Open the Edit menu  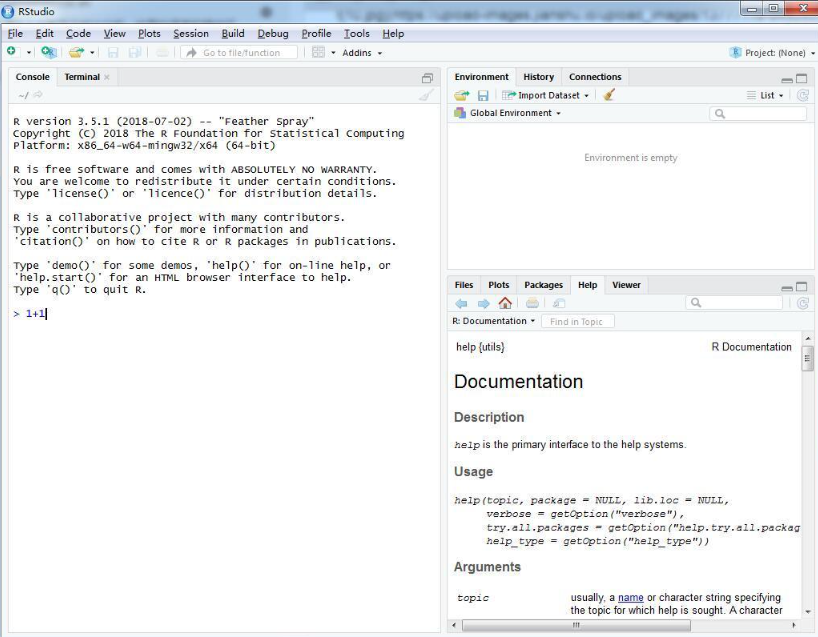[x=44, y=33]
